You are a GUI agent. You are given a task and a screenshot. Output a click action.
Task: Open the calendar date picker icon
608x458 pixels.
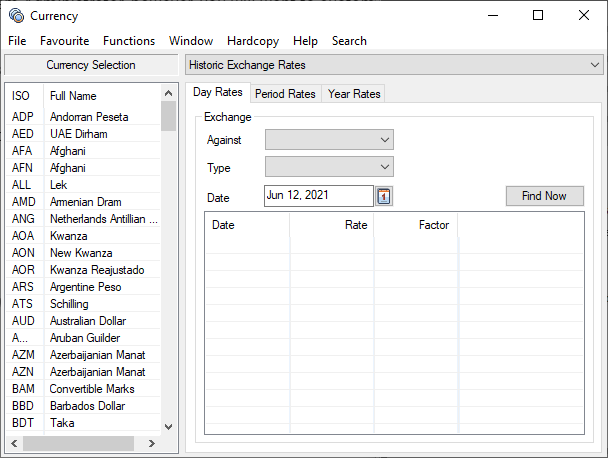(x=383, y=196)
